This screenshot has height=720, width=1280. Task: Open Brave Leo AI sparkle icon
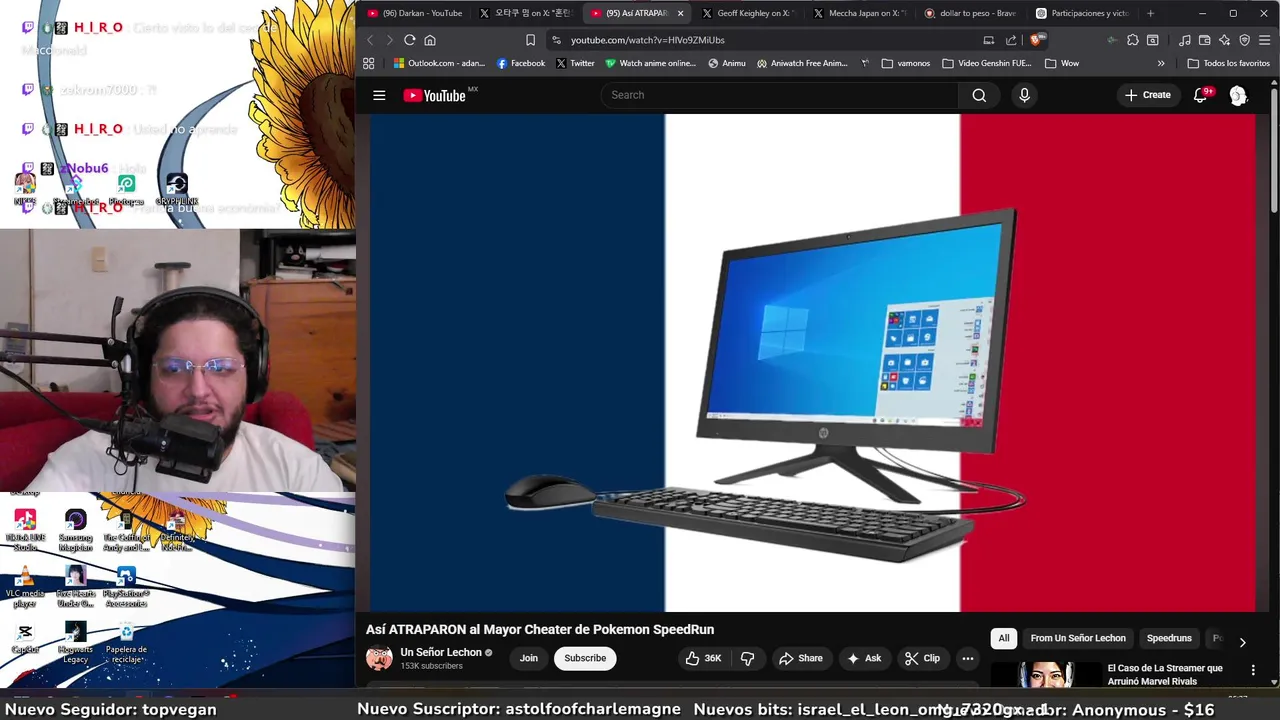pyautogui.click(x=1225, y=40)
